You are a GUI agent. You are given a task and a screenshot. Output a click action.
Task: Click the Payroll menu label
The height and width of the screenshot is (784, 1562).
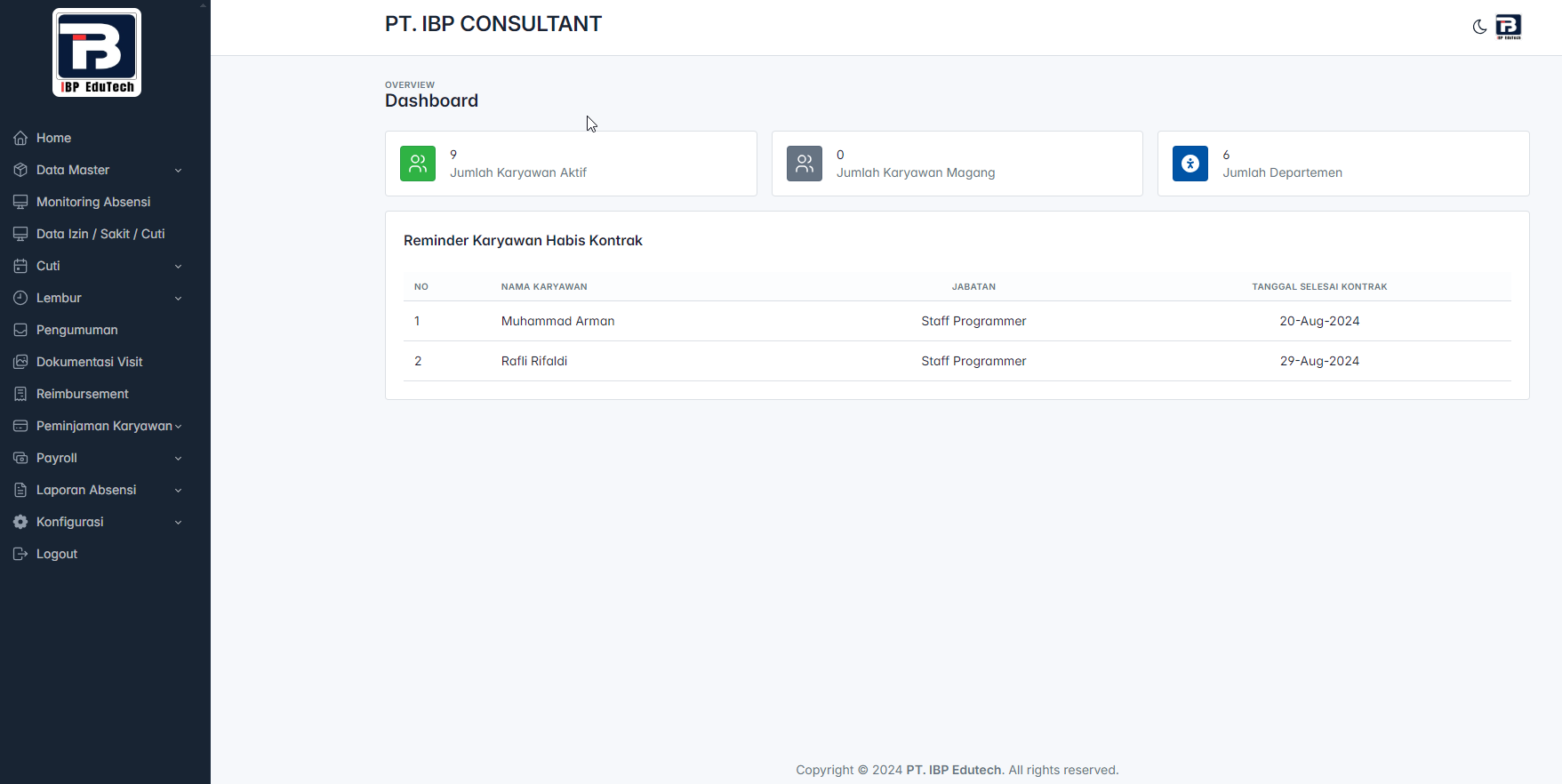[x=57, y=458]
